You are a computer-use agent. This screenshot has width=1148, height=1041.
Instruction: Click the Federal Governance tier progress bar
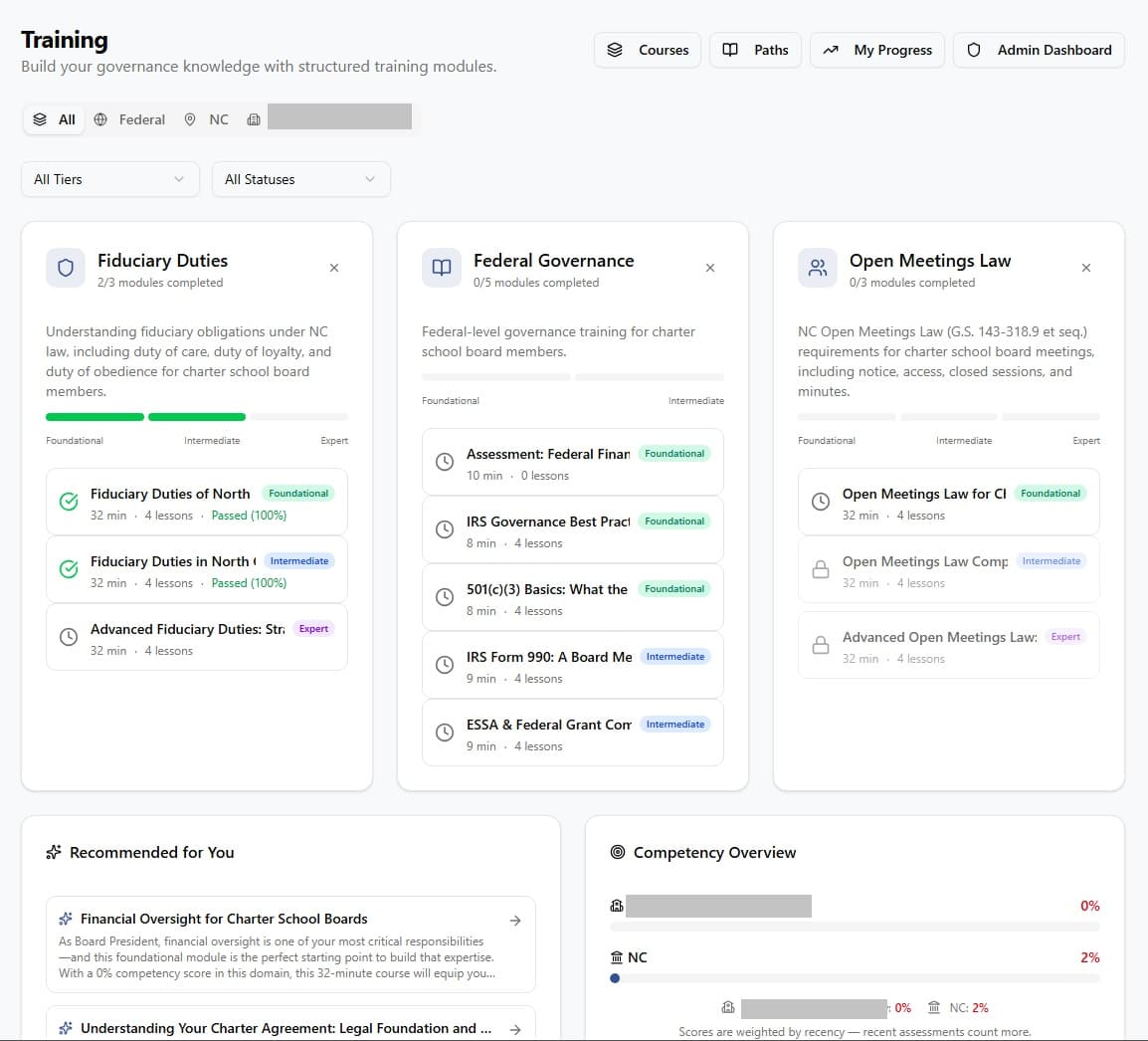point(573,377)
